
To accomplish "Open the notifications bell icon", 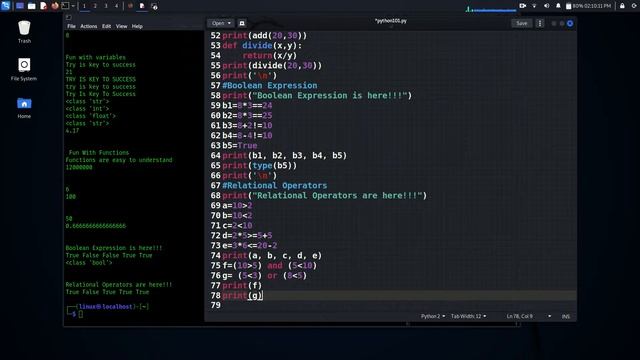I will point(558,6).
